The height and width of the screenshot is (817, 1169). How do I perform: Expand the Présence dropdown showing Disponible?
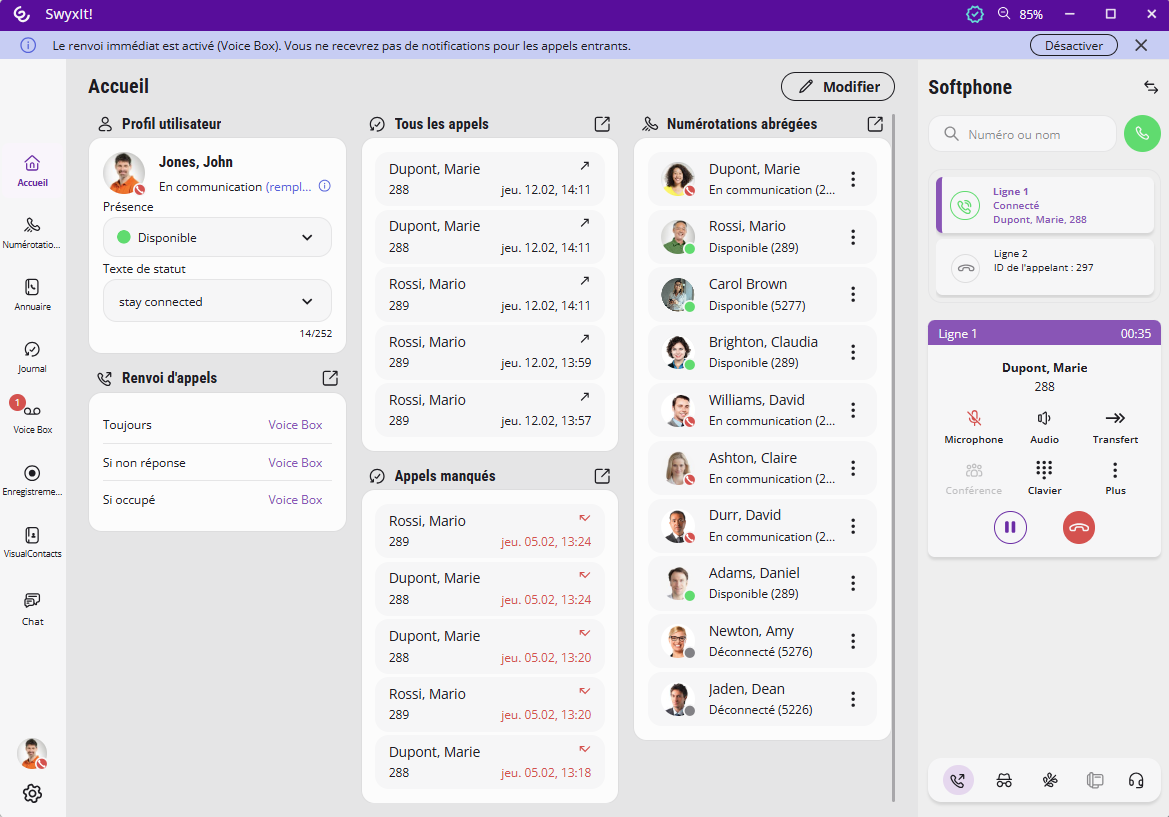click(x=217, y=238)
